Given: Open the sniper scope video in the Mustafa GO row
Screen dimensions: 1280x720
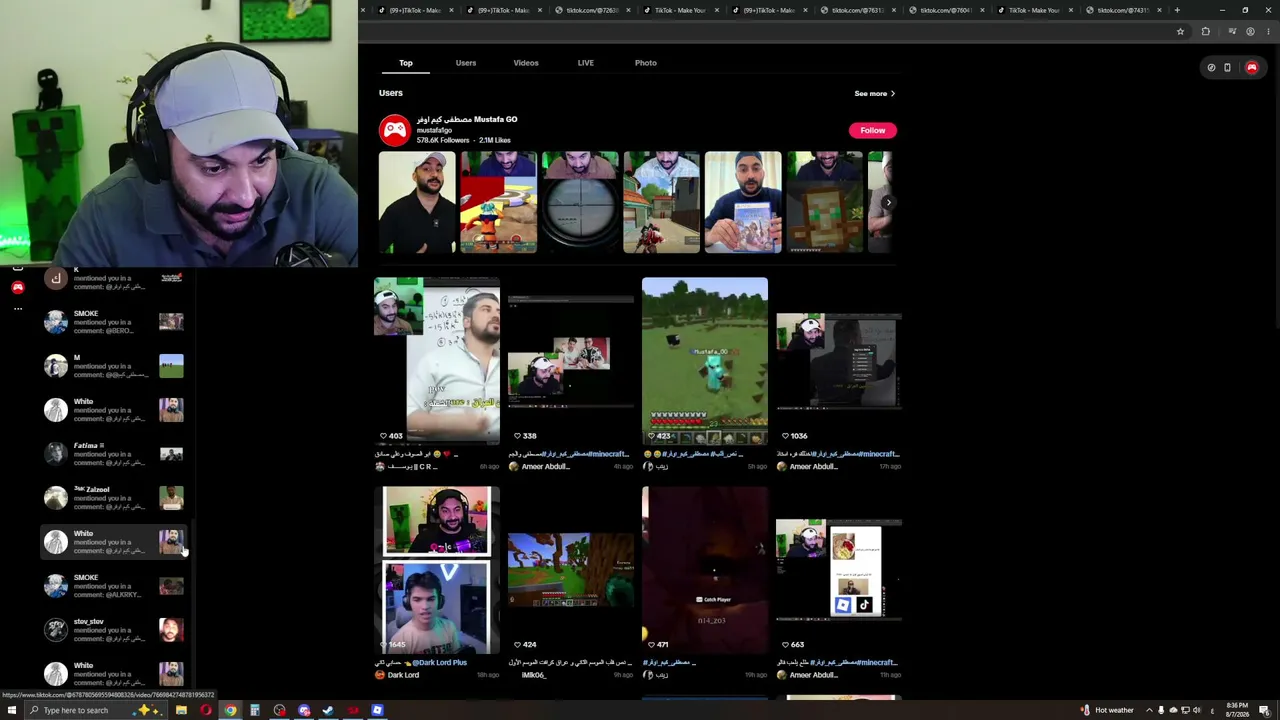Looking at the screenshot, I should click(580, 202).
